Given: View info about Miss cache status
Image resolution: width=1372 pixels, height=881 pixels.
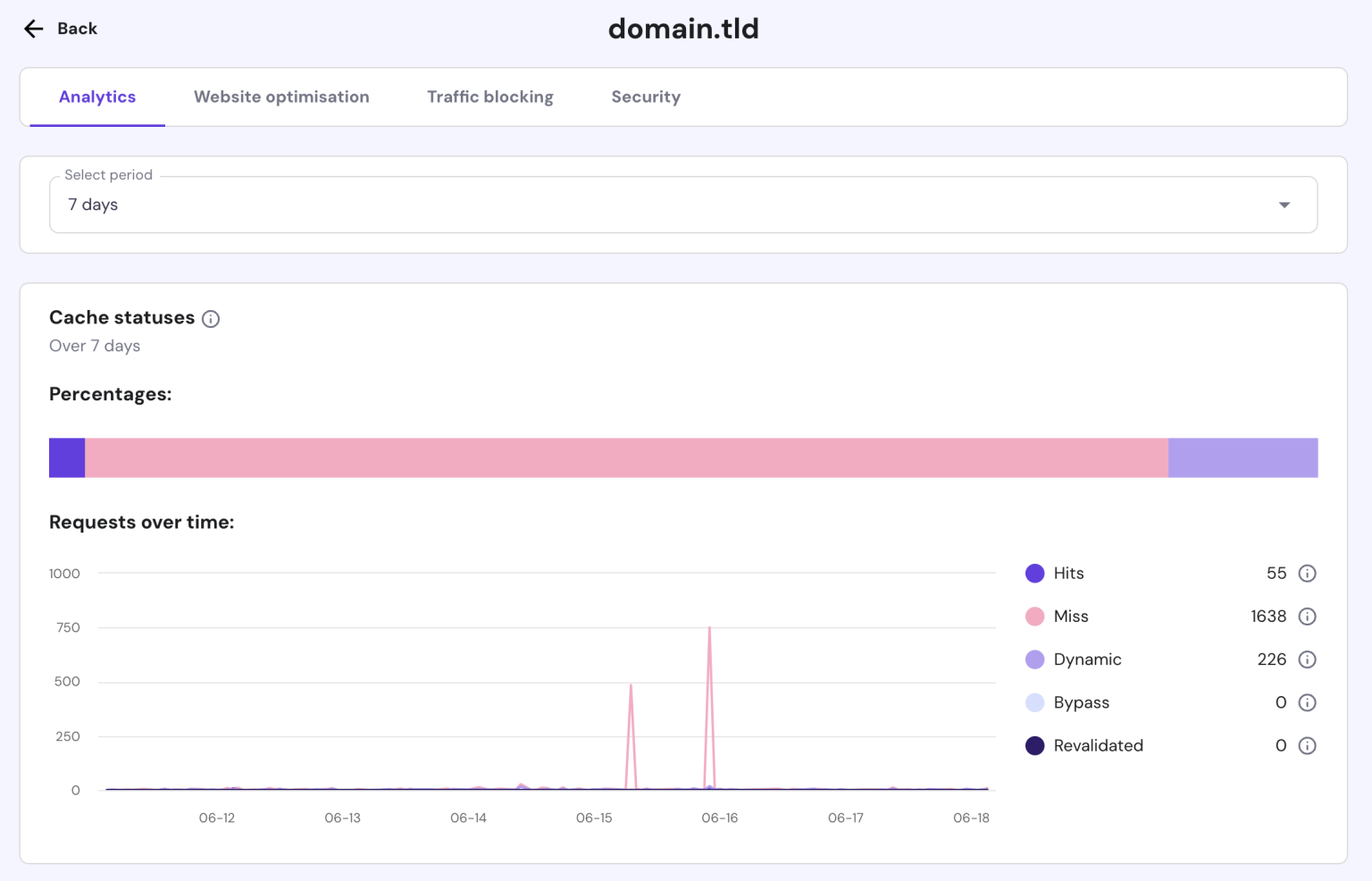Looking at the screenshot, I should point(1307,616).
